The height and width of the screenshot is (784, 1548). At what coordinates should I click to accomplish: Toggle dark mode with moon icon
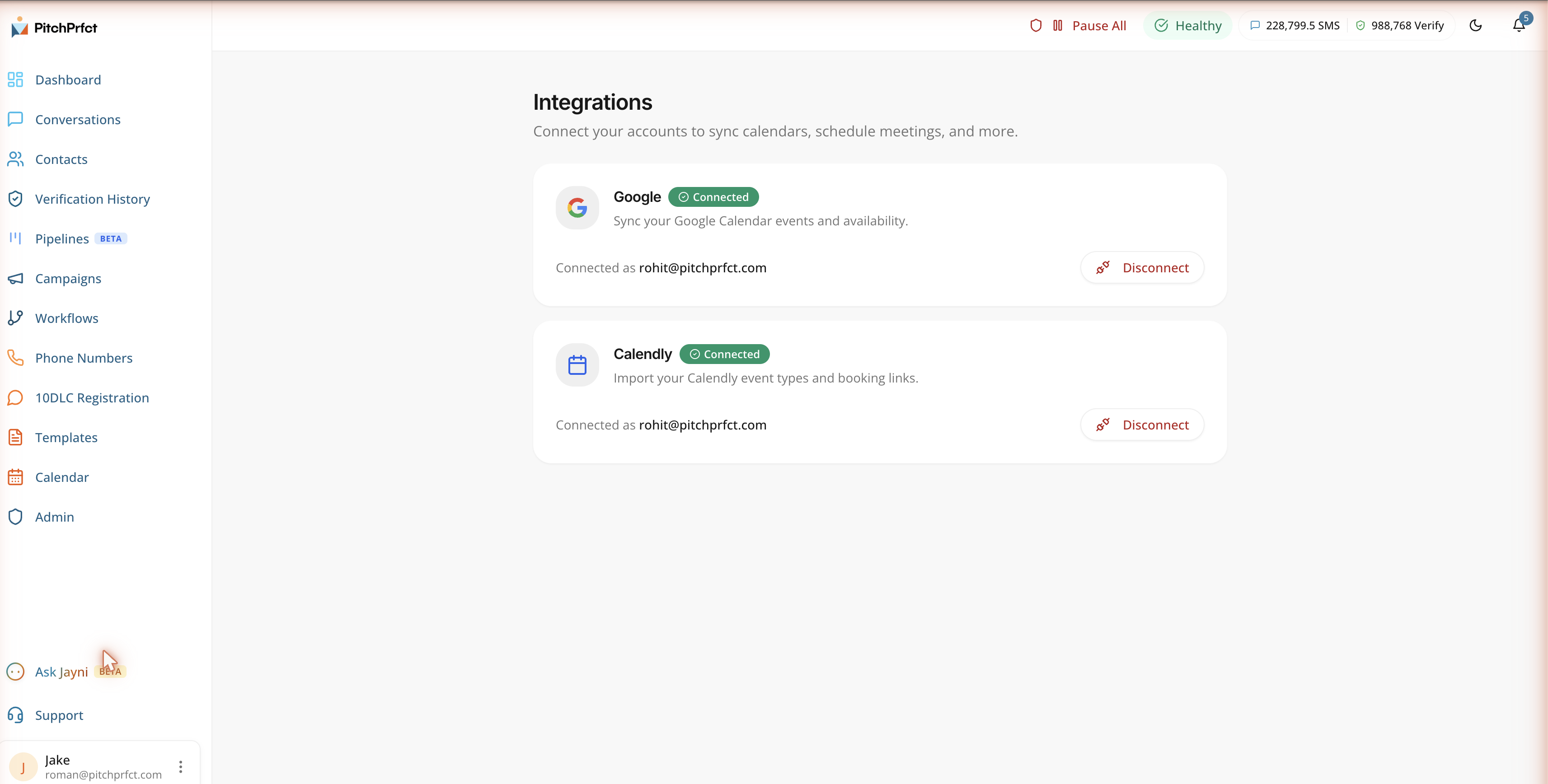click(x=1475, y=25)
